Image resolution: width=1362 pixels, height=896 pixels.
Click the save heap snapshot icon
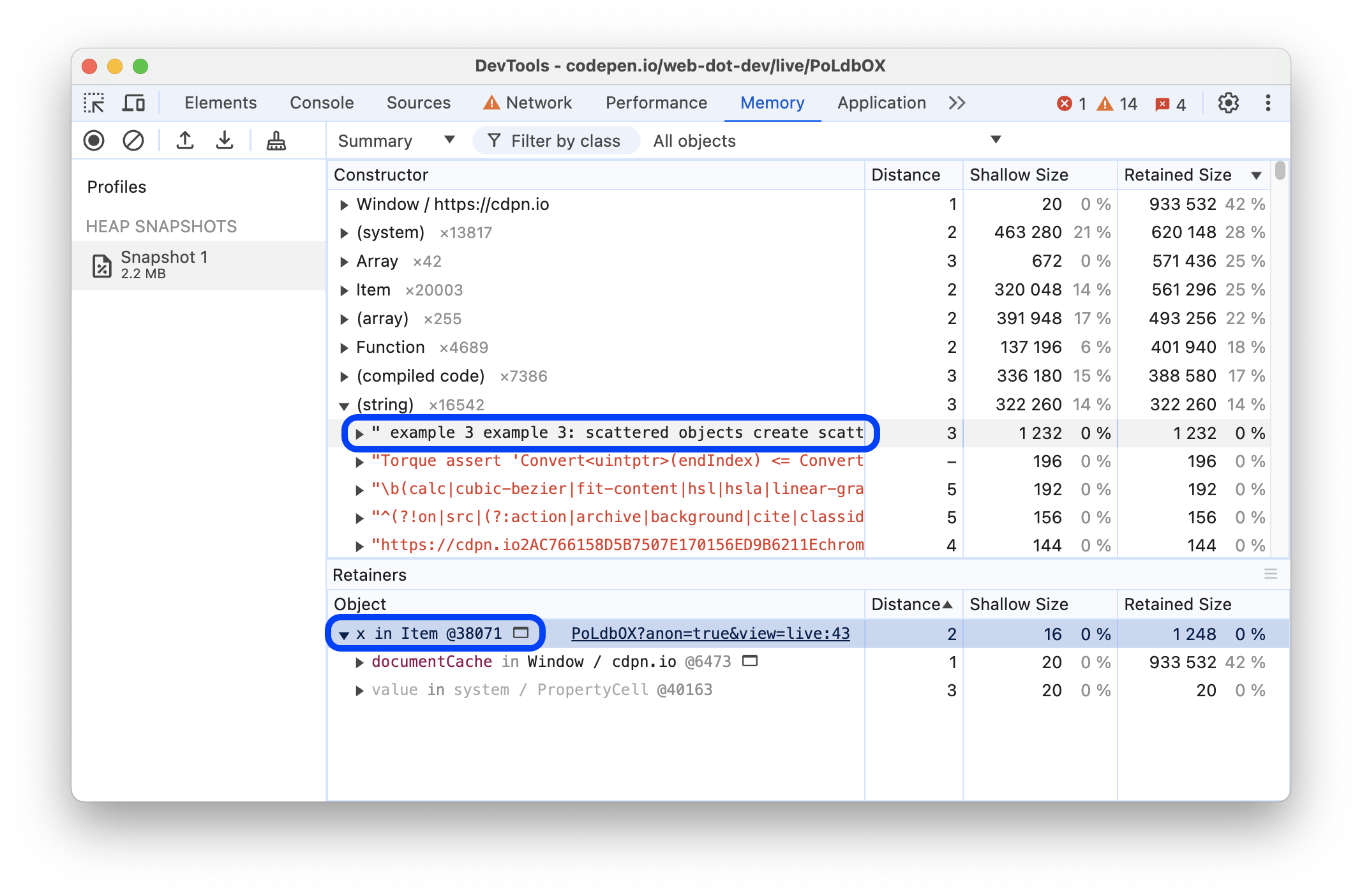225,139
